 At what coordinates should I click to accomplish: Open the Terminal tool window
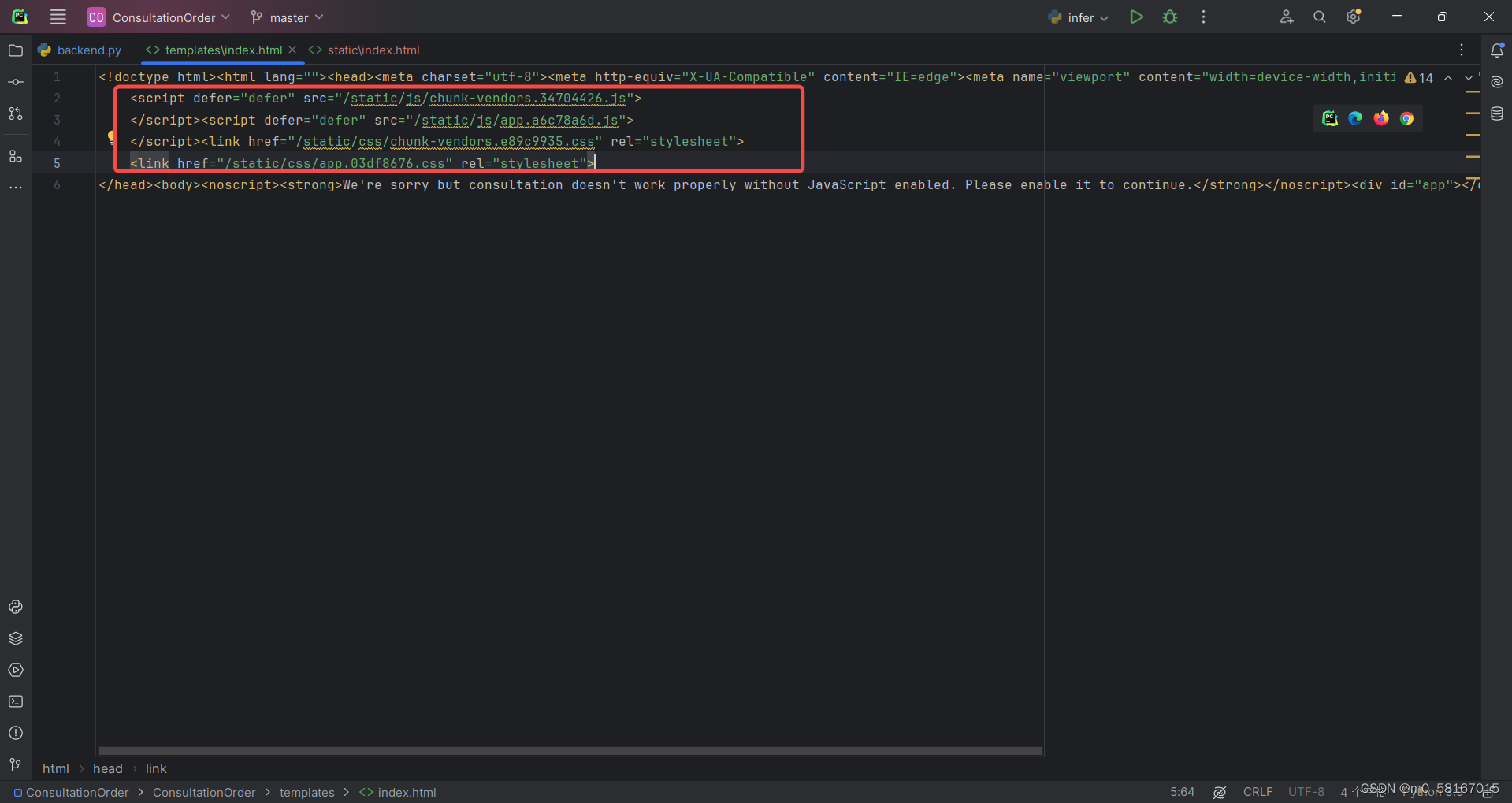(16, 701)
